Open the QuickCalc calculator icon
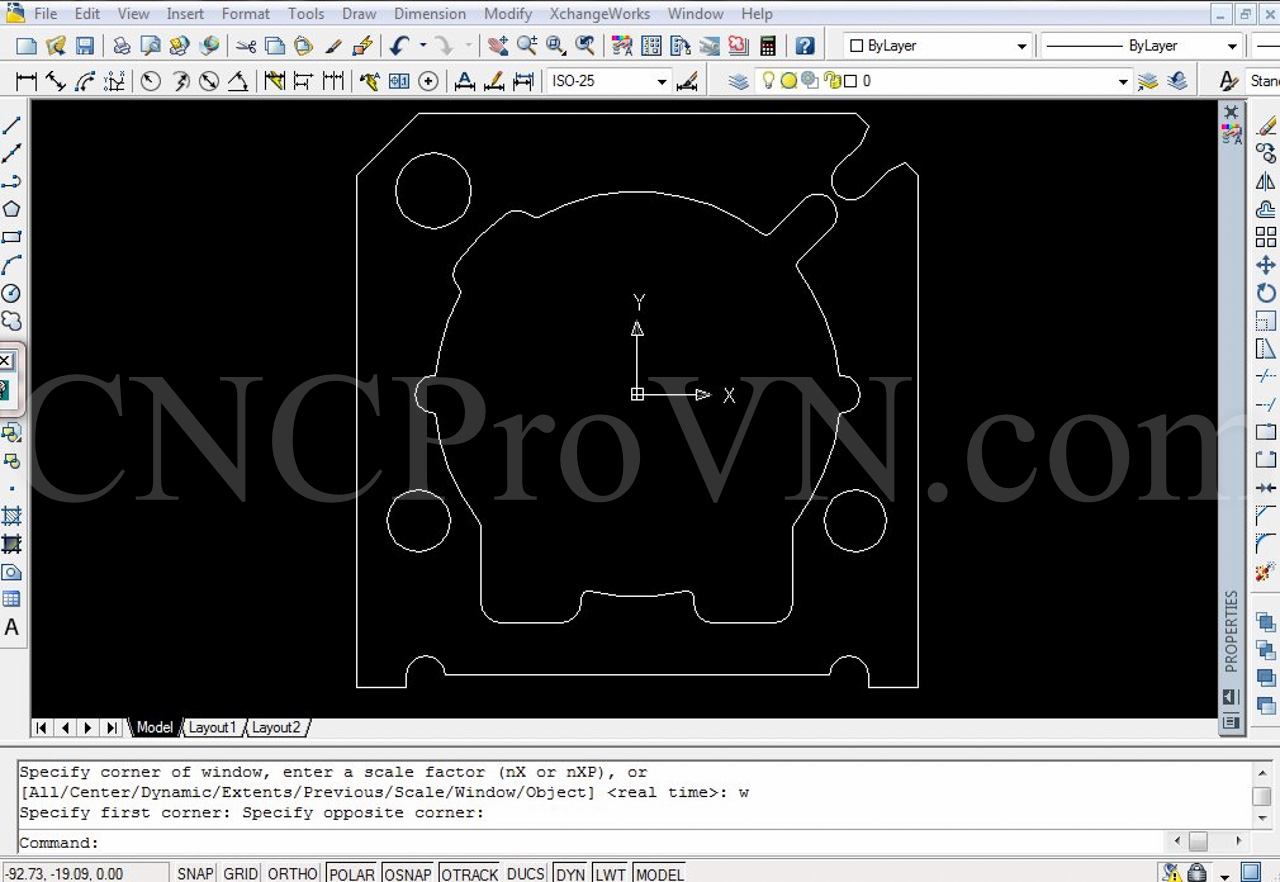Viewport: 1280px width, 882px height. 768,46
